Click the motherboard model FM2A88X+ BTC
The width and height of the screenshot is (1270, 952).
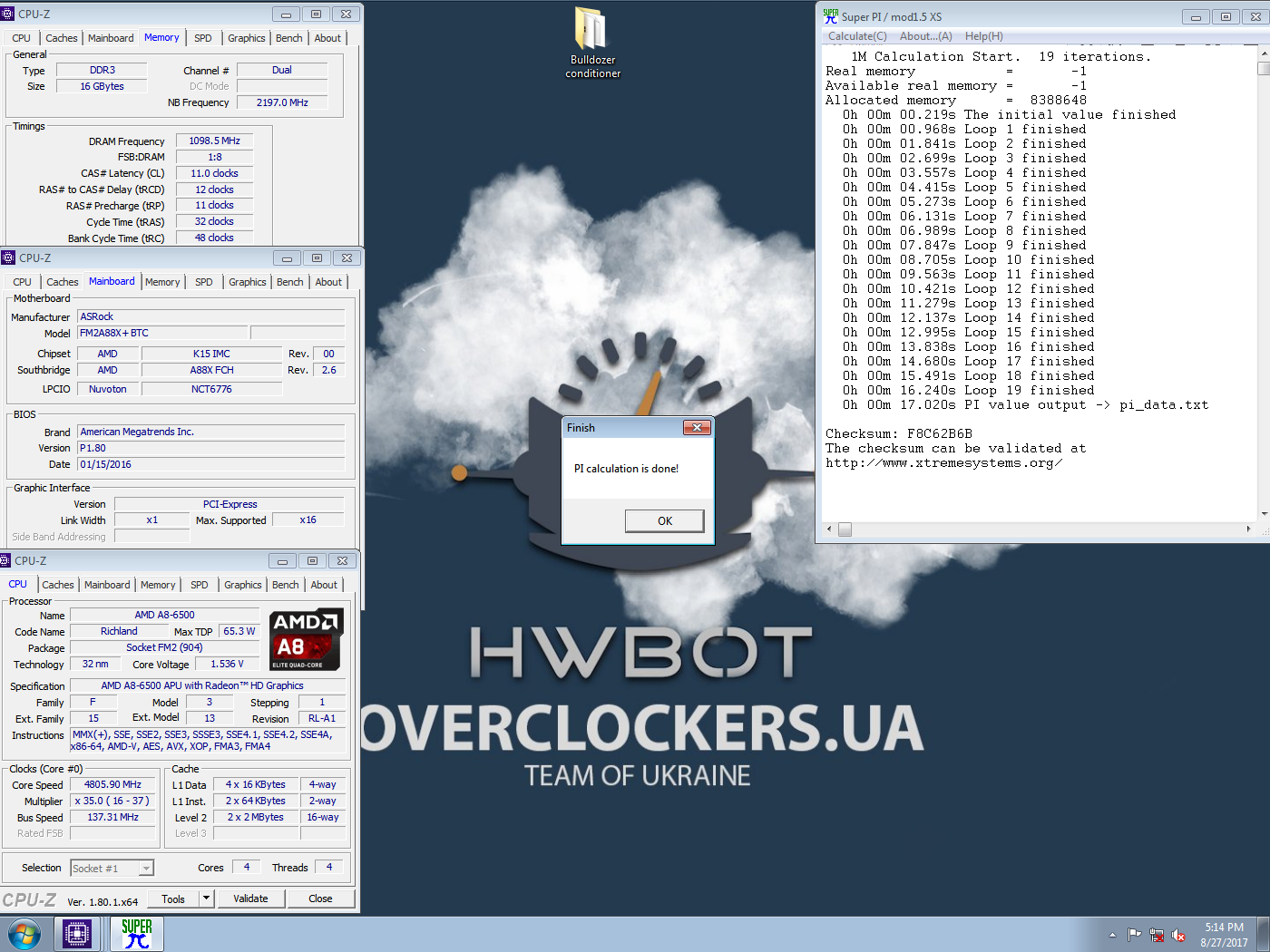[x=162, y=334]
